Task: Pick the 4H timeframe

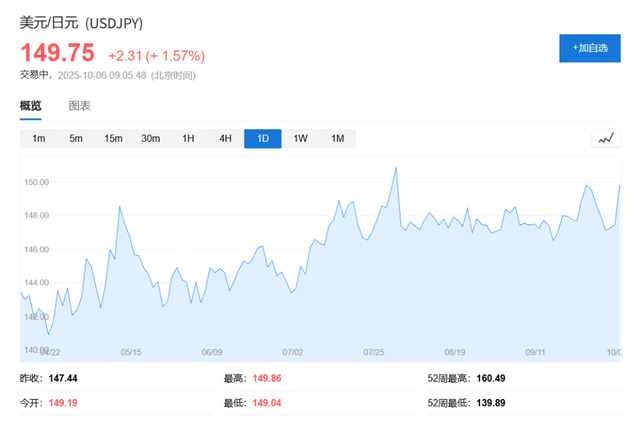Action: 225,139
